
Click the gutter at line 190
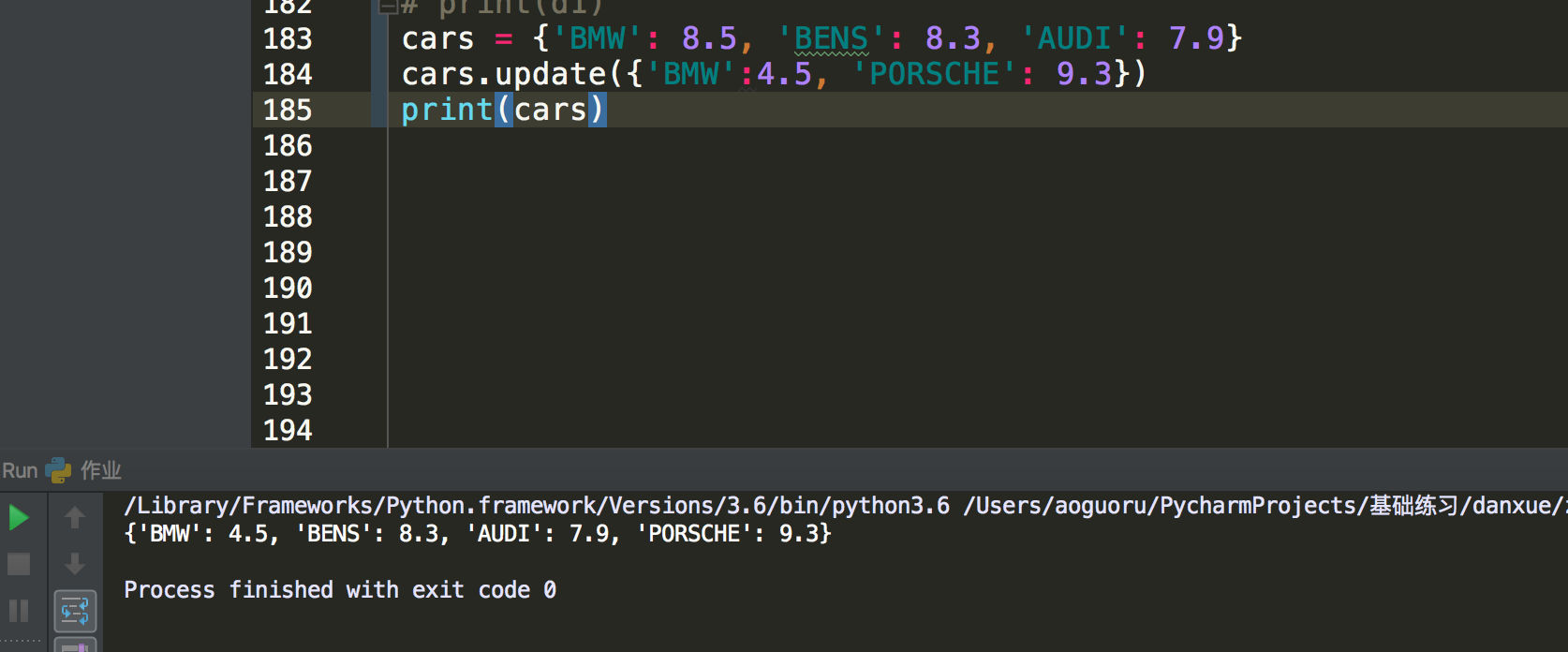[347, 288]
